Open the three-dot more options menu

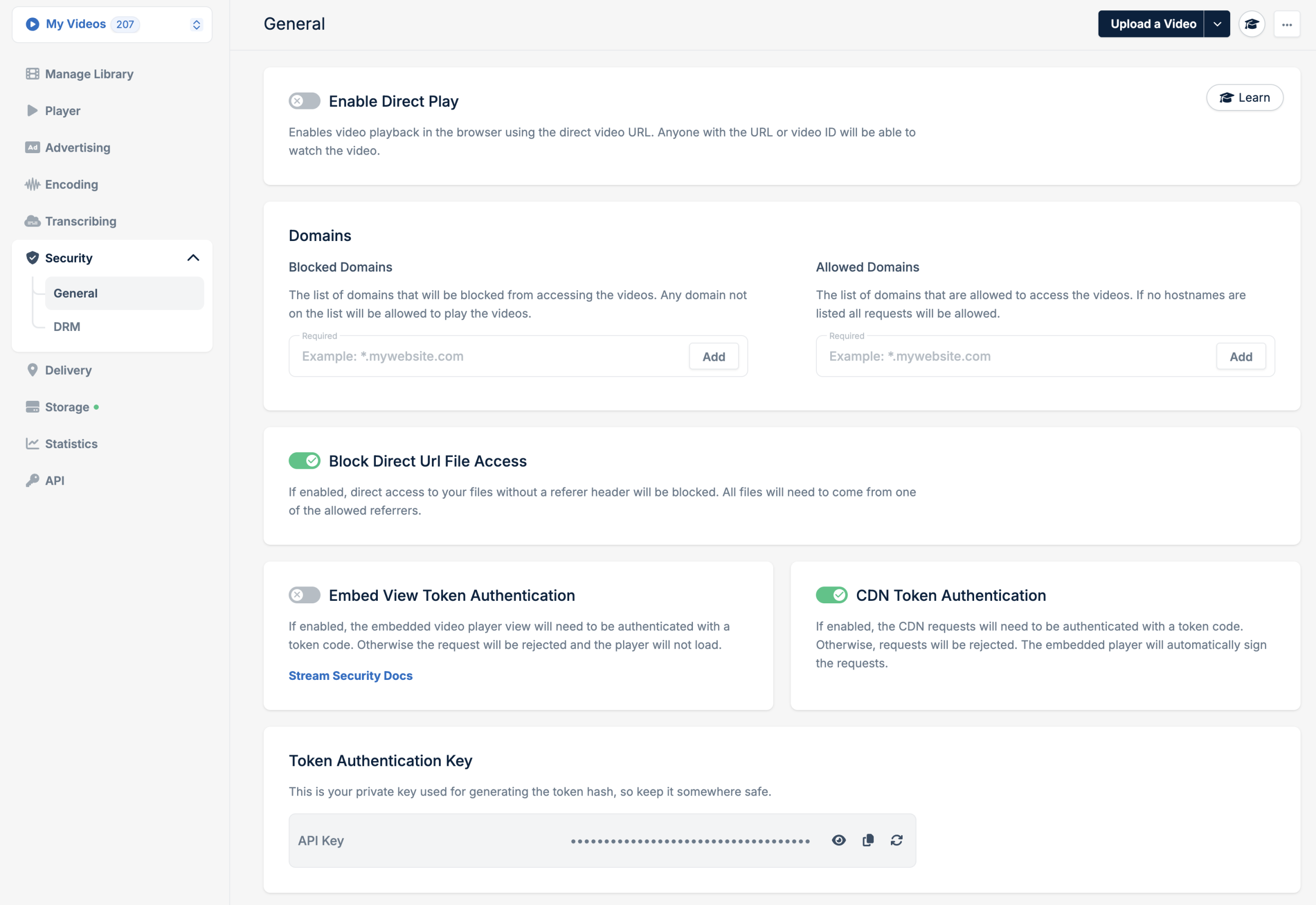[x=1287, y=24]
